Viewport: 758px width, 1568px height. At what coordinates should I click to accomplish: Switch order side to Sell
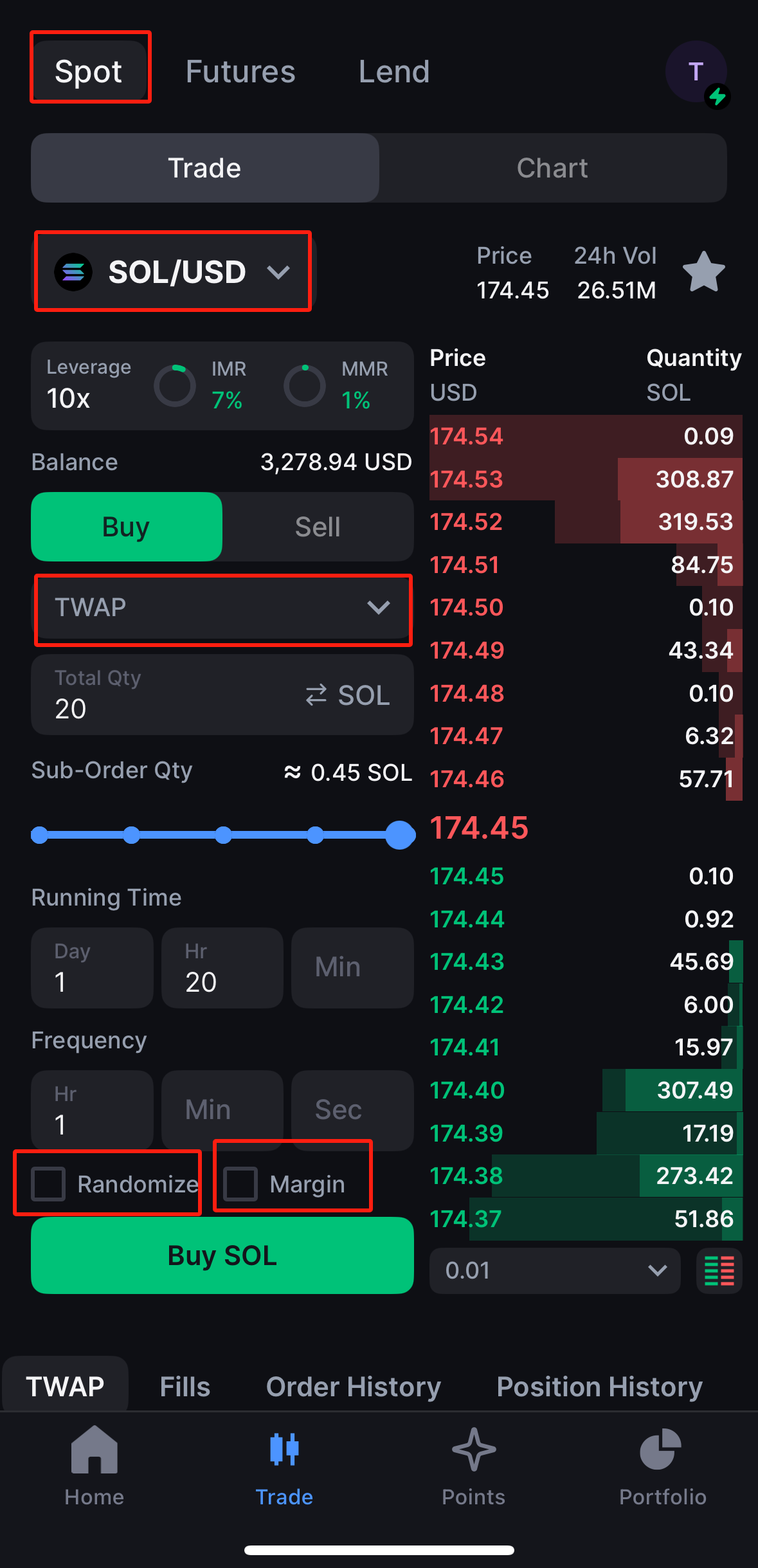318,527
